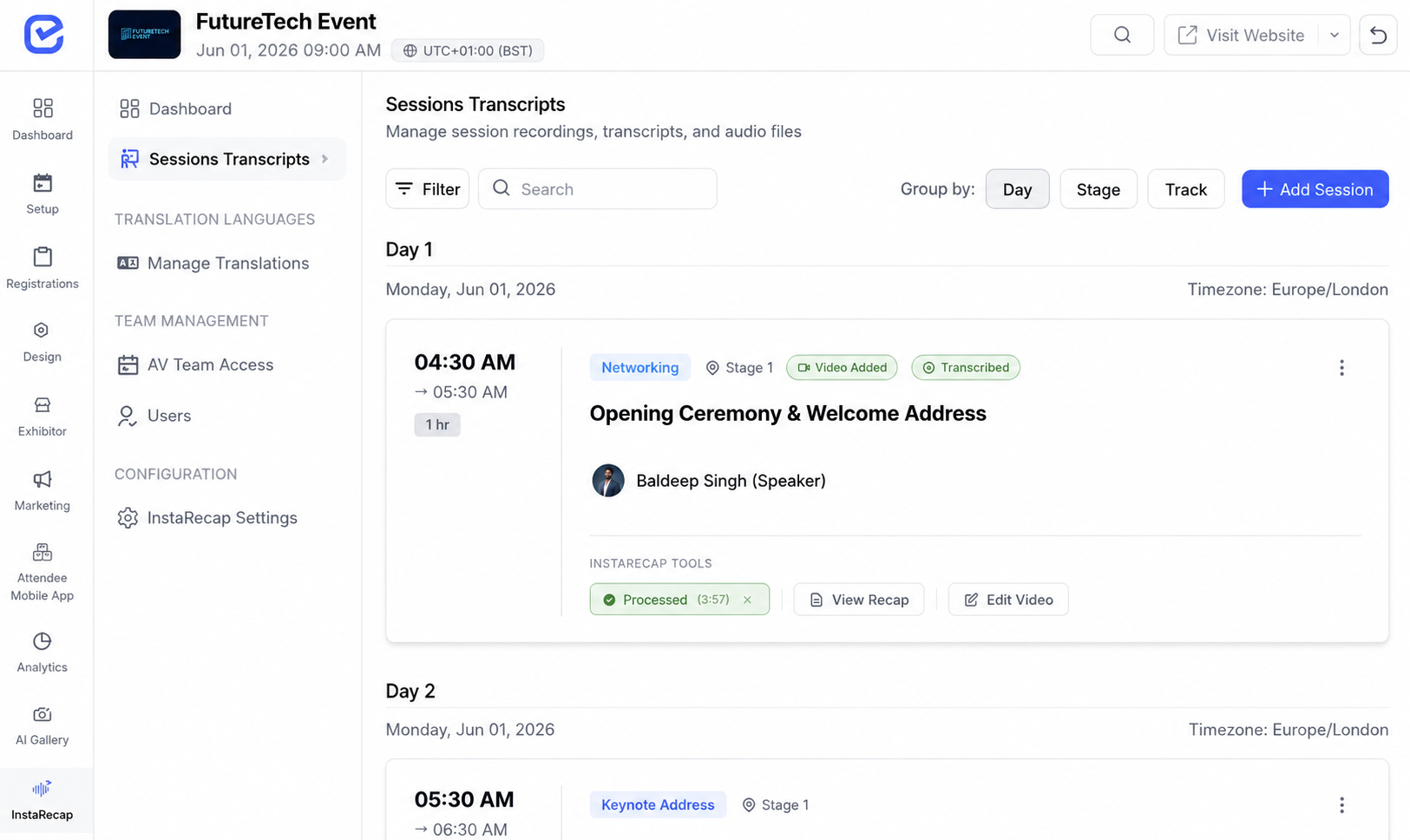The height and width of the screenshot is (840, 1410).
Task: Click the Video Added badge
Action: 842,367
